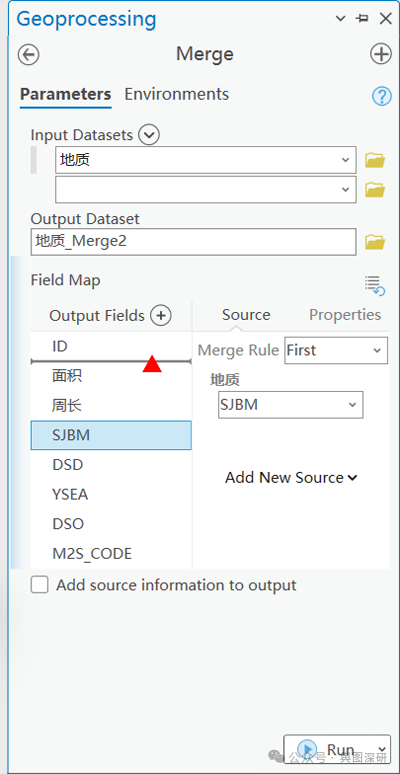Select the M2S_CODE output field

(x=111, y=554)
